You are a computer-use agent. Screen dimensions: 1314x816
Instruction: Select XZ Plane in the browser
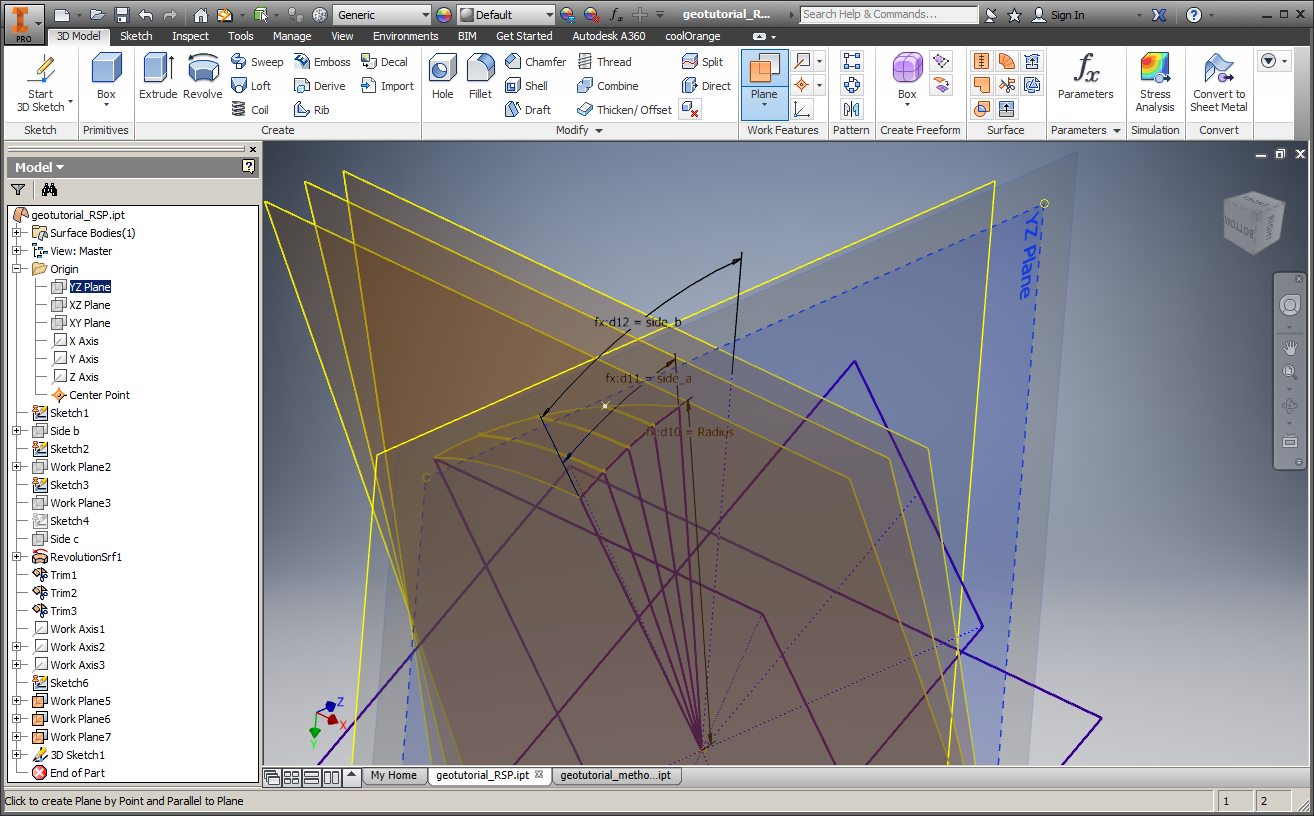tap(89, 305)
